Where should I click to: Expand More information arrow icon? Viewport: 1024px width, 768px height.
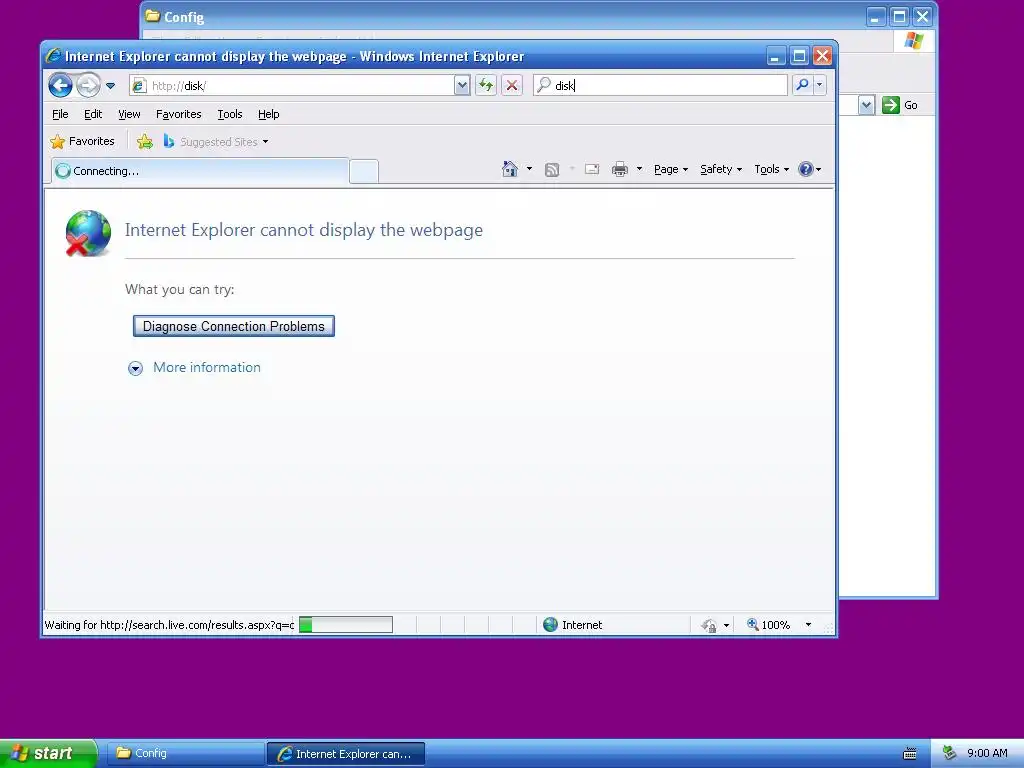point(135,368)
